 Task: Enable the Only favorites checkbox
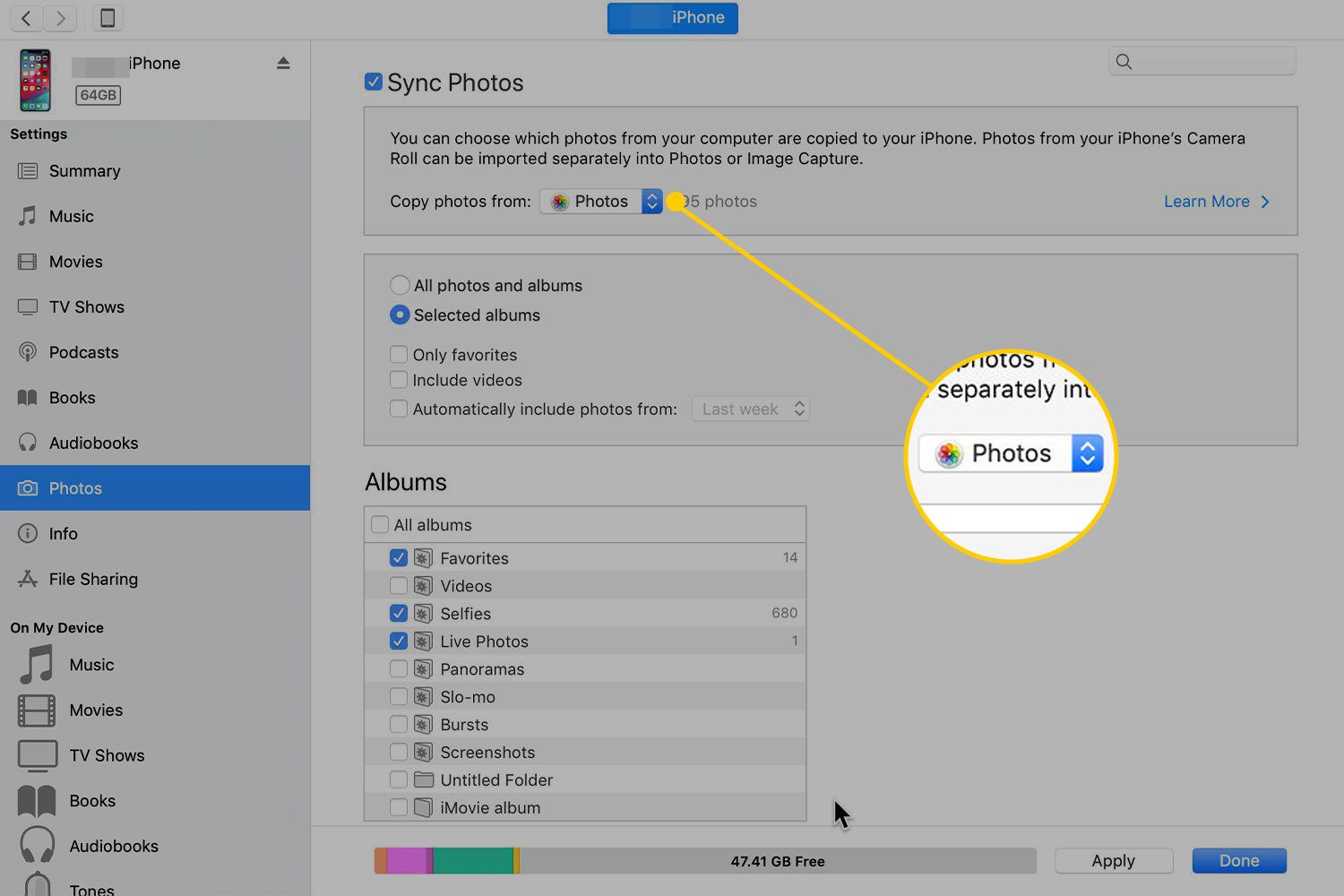coord(399,354)
